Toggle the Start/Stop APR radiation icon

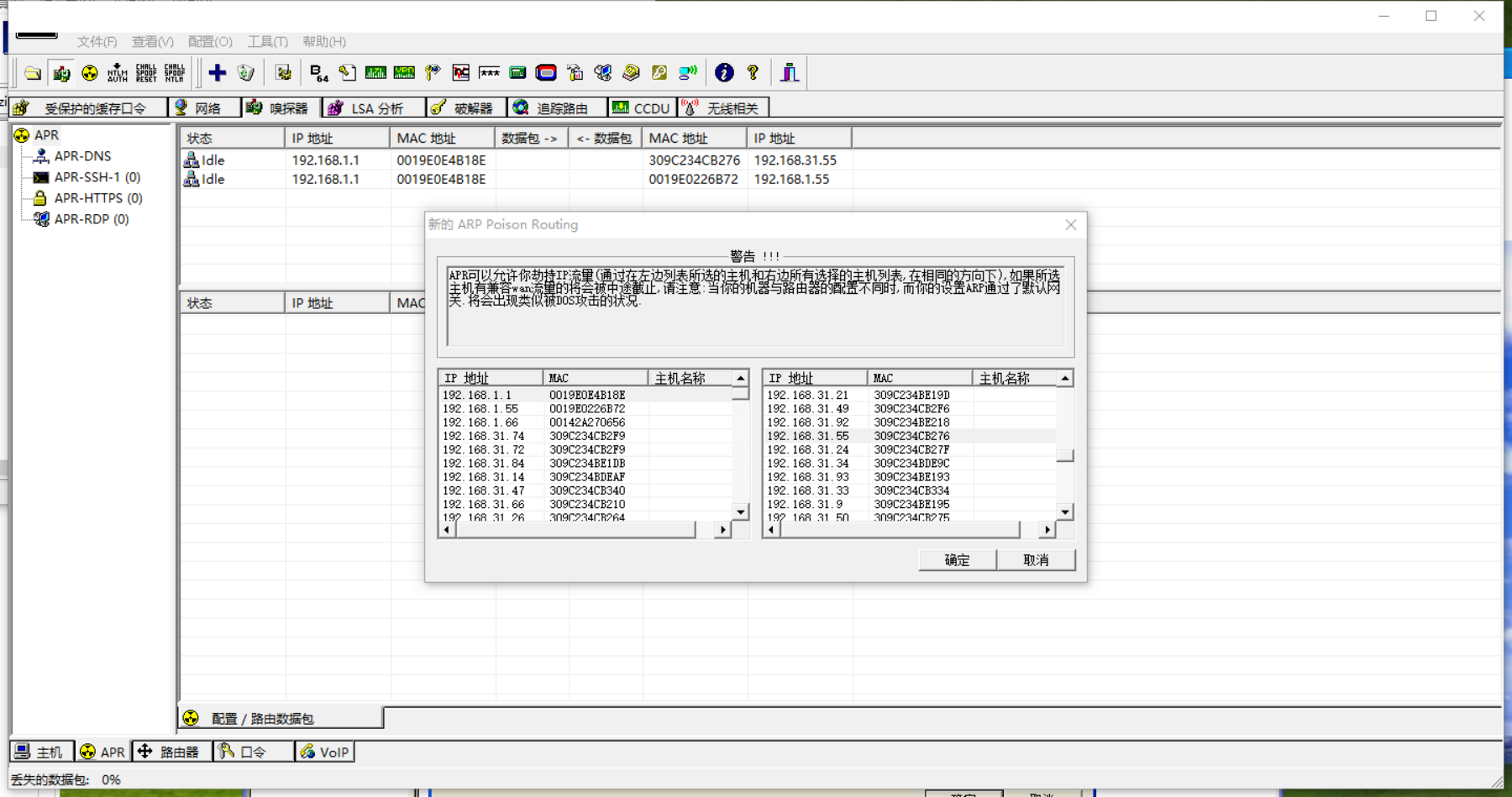pos(90,73)
